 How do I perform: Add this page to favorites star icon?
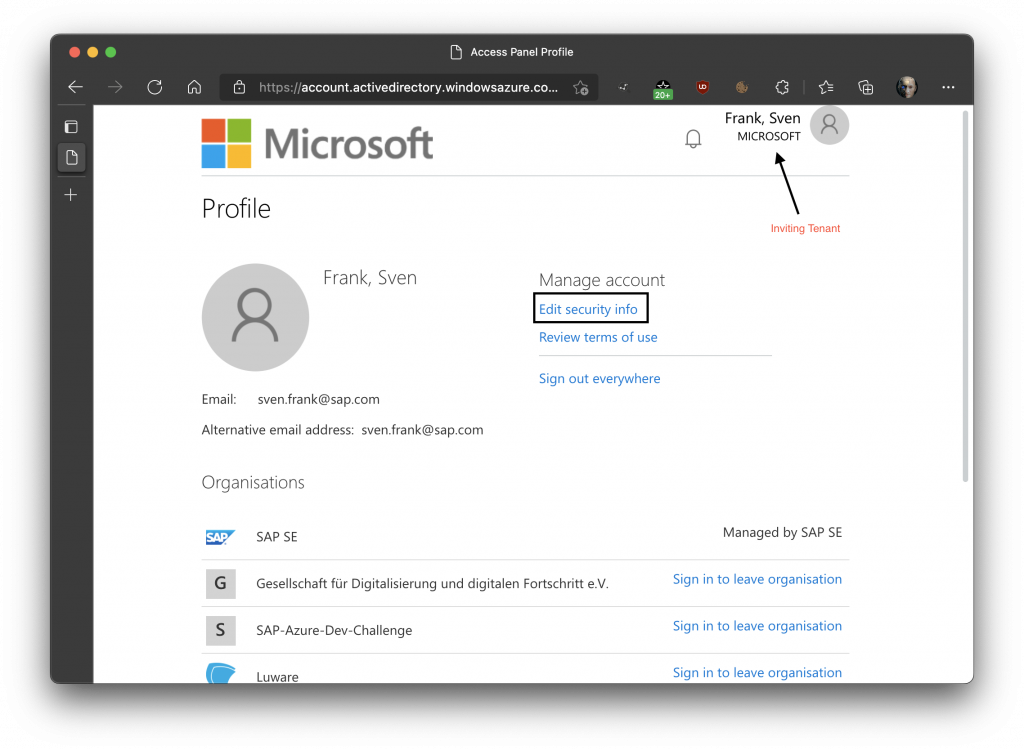click(x=580, y=87)
